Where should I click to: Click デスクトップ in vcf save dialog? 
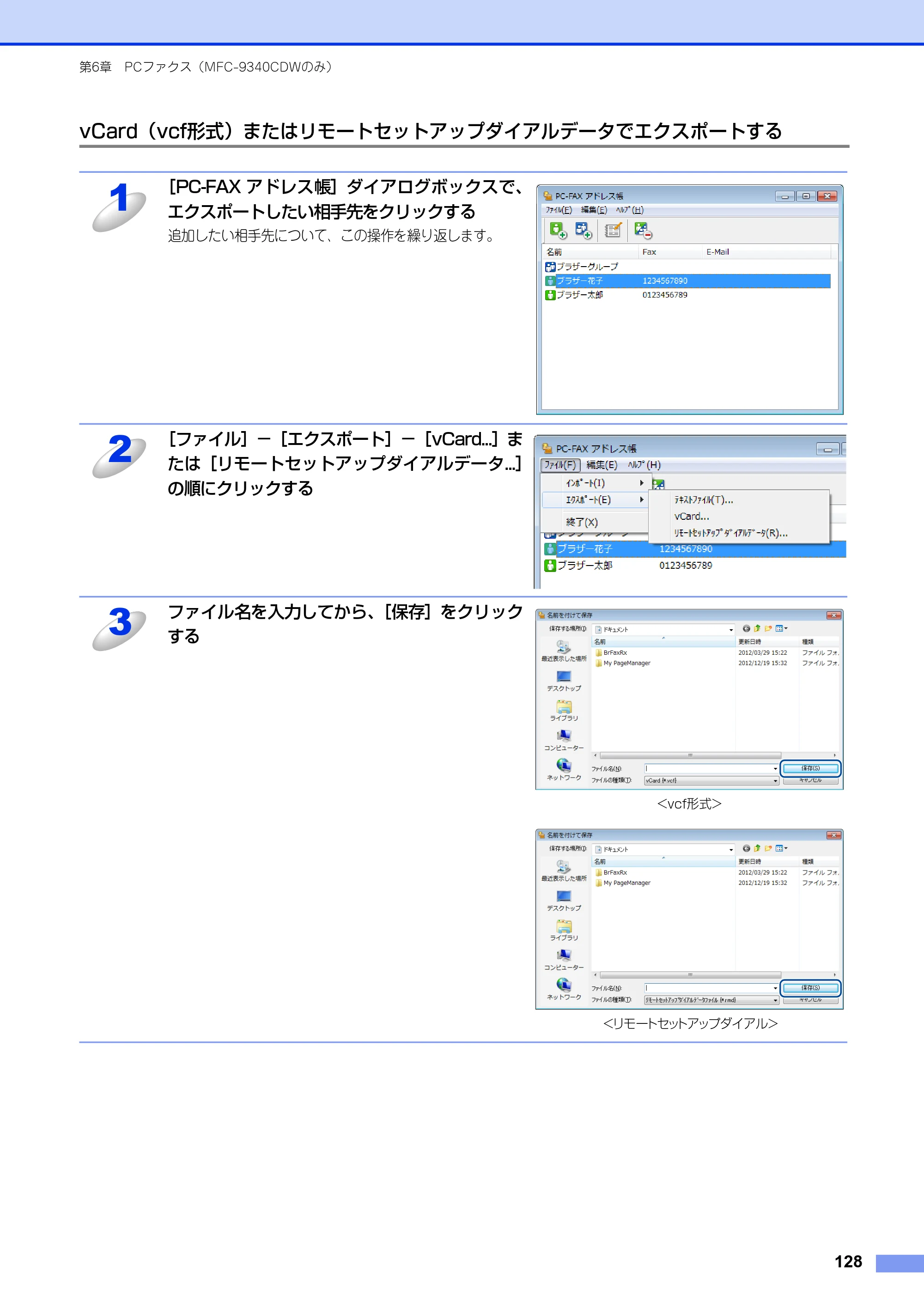coord(564,681)
